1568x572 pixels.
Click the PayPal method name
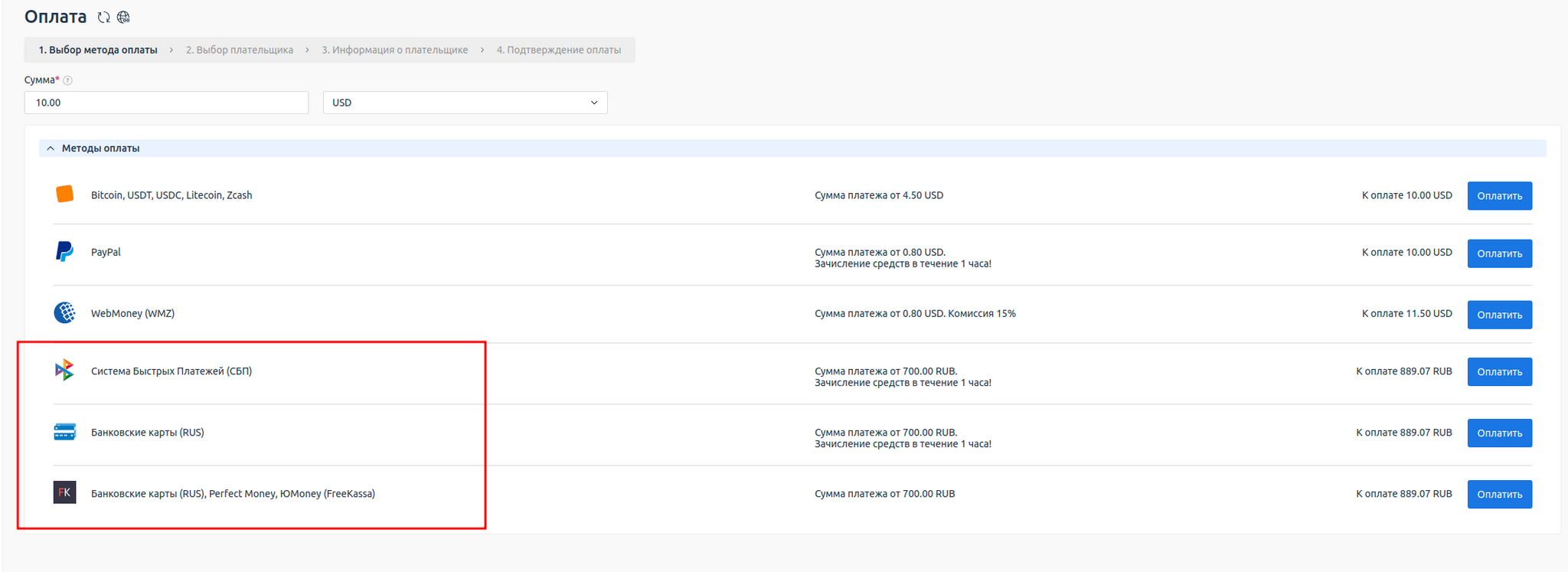tap(106, 252)
